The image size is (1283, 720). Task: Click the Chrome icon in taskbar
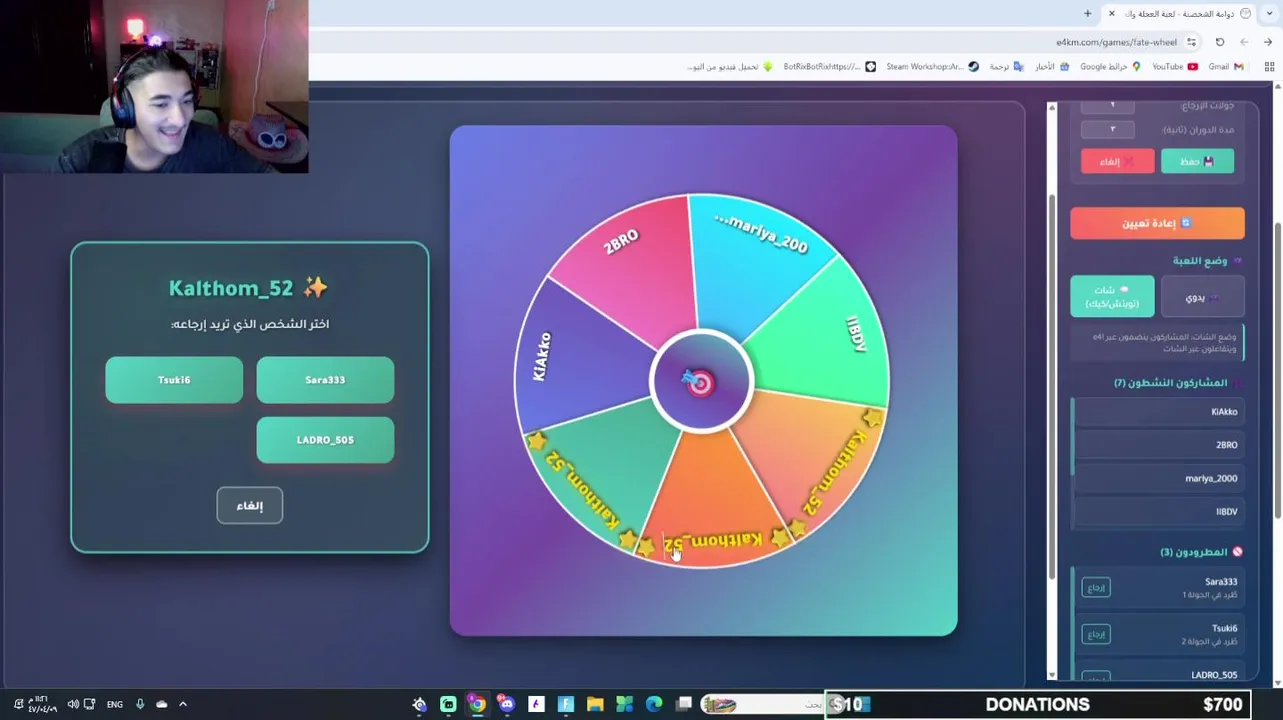point(477,704)
